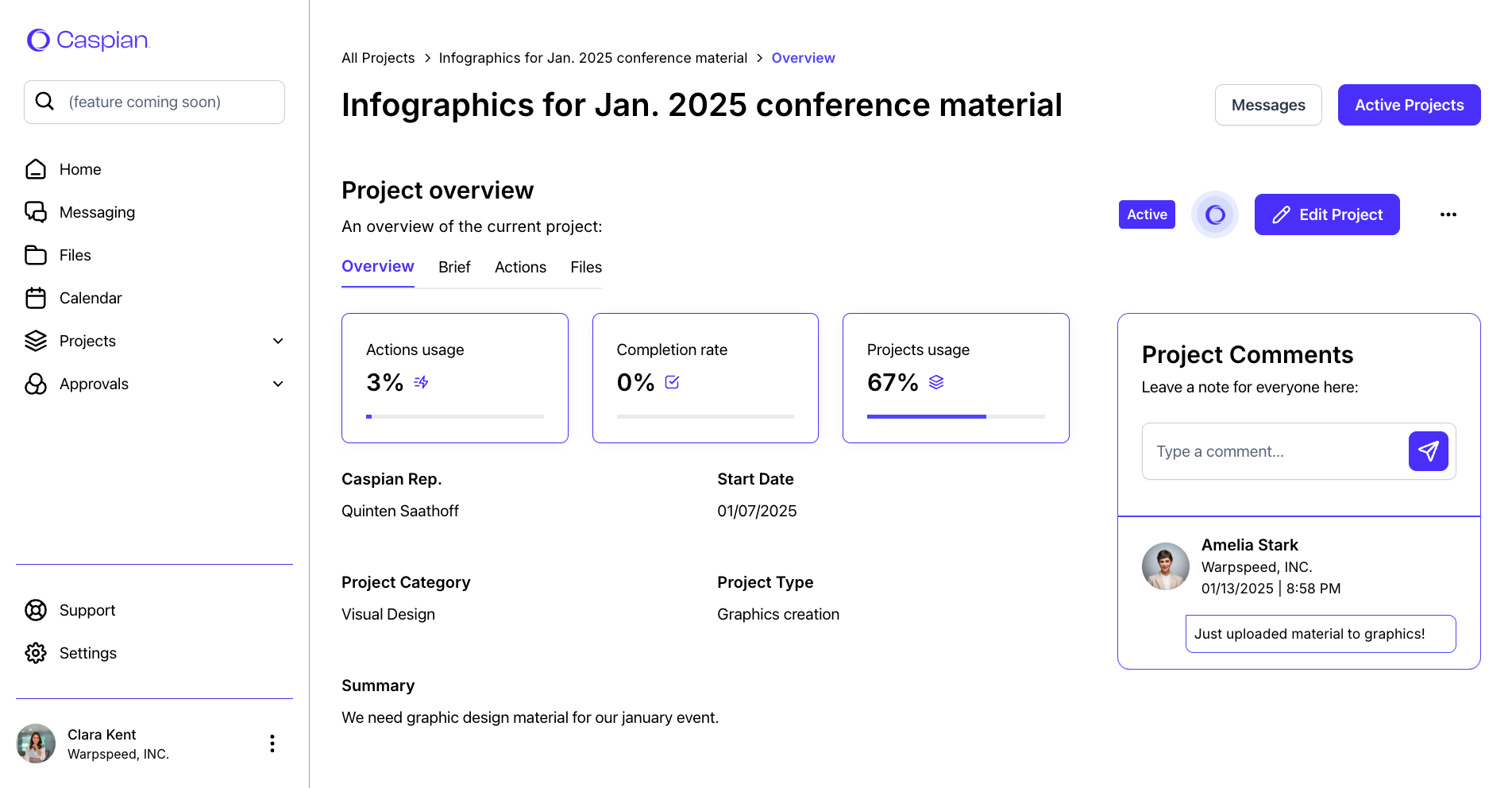1512x788 pixels.
Task: Open Home from the sidebar
Action: pos(79,169)
